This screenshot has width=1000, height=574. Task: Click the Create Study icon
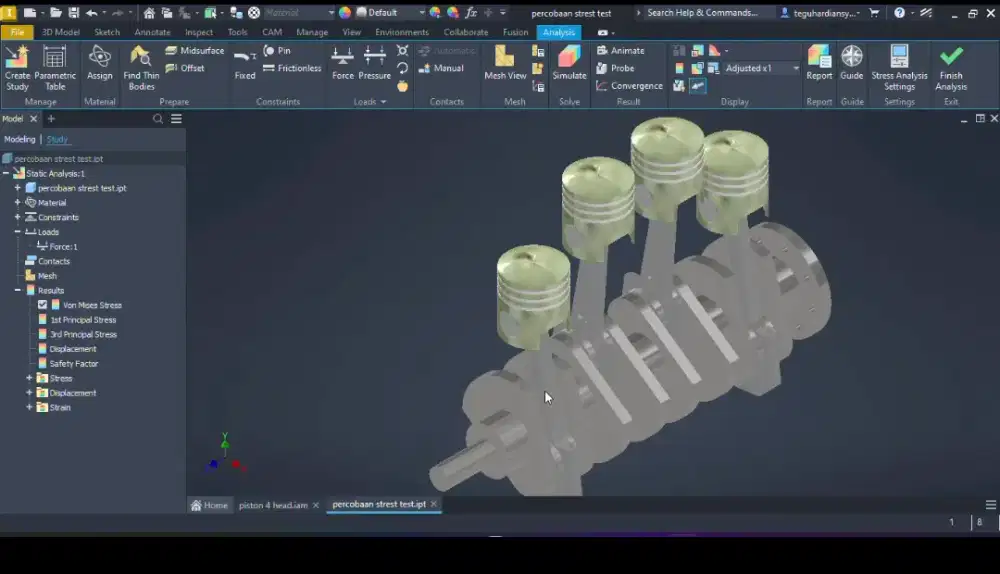point(17,68)
